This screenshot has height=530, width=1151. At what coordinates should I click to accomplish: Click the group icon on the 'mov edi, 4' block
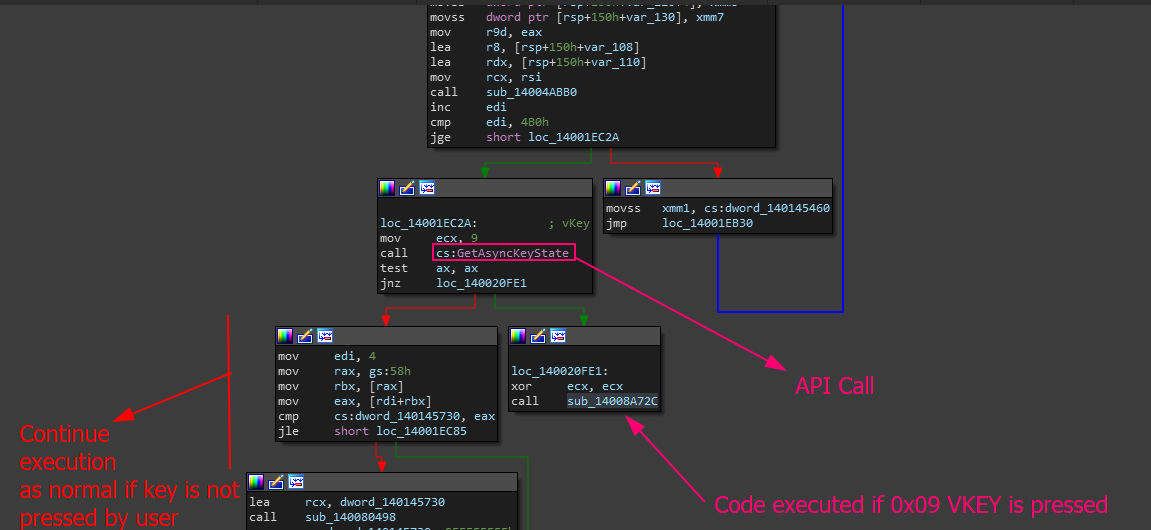(x=325, y=336)
